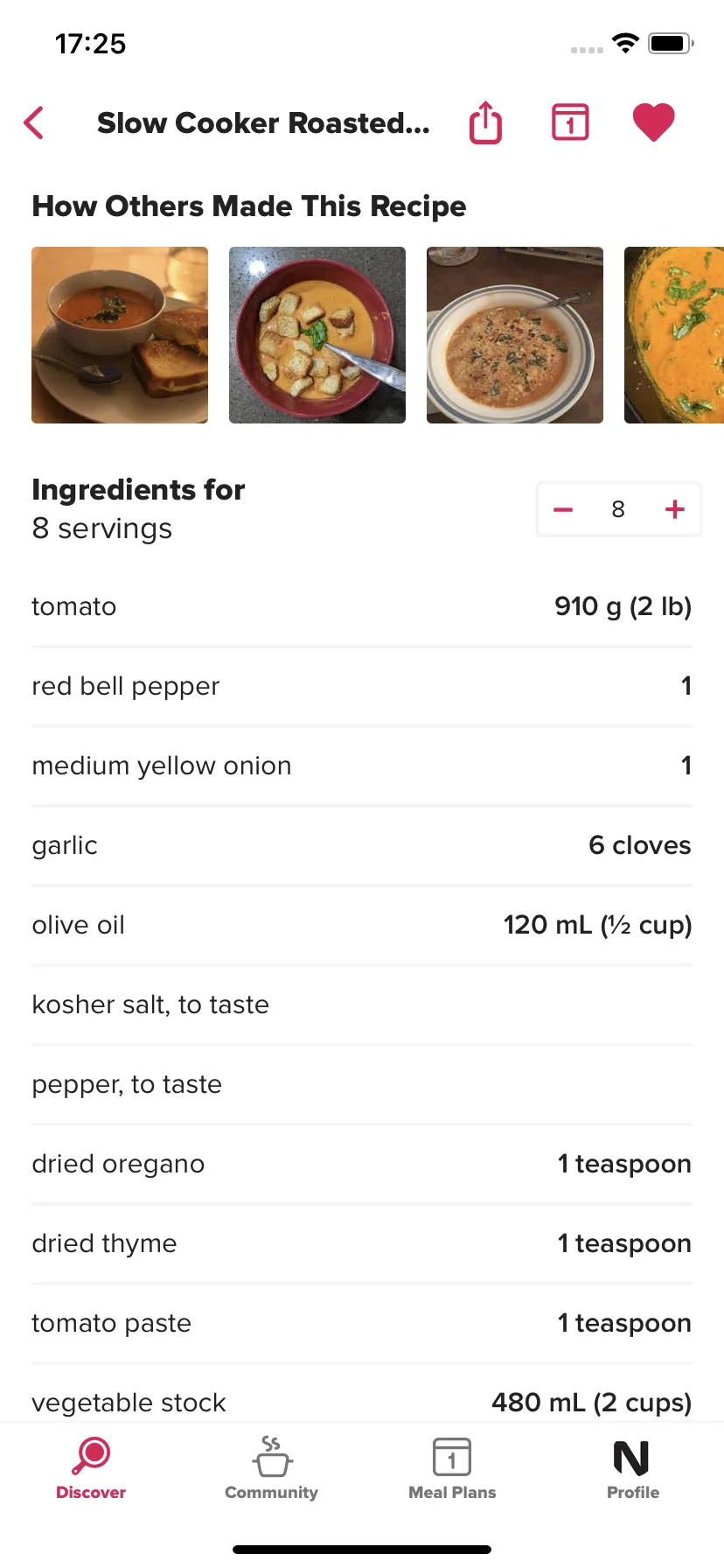Tap the back arrow icon
The width and height of the screenshot is (724, 1568).
tap(34, 122)
